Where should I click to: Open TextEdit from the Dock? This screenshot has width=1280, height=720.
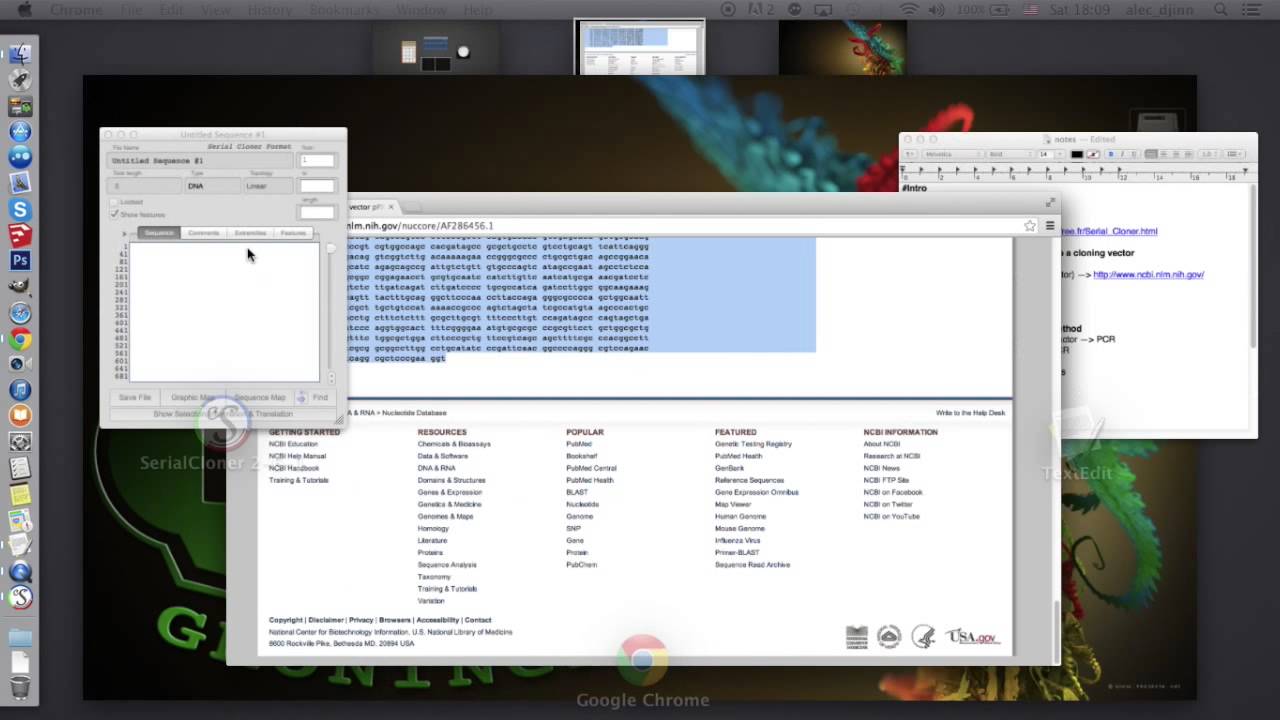(20, 546)
